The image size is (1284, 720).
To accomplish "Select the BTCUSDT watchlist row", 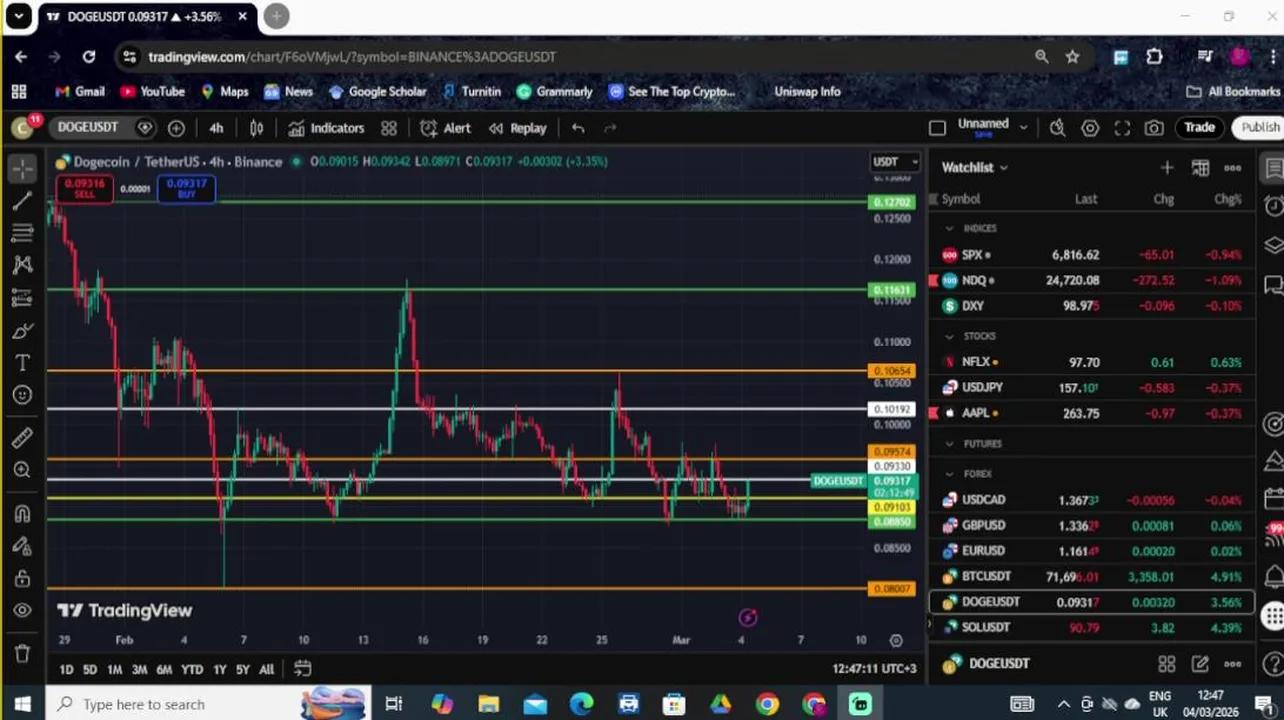I will [x=1092, y=576].
